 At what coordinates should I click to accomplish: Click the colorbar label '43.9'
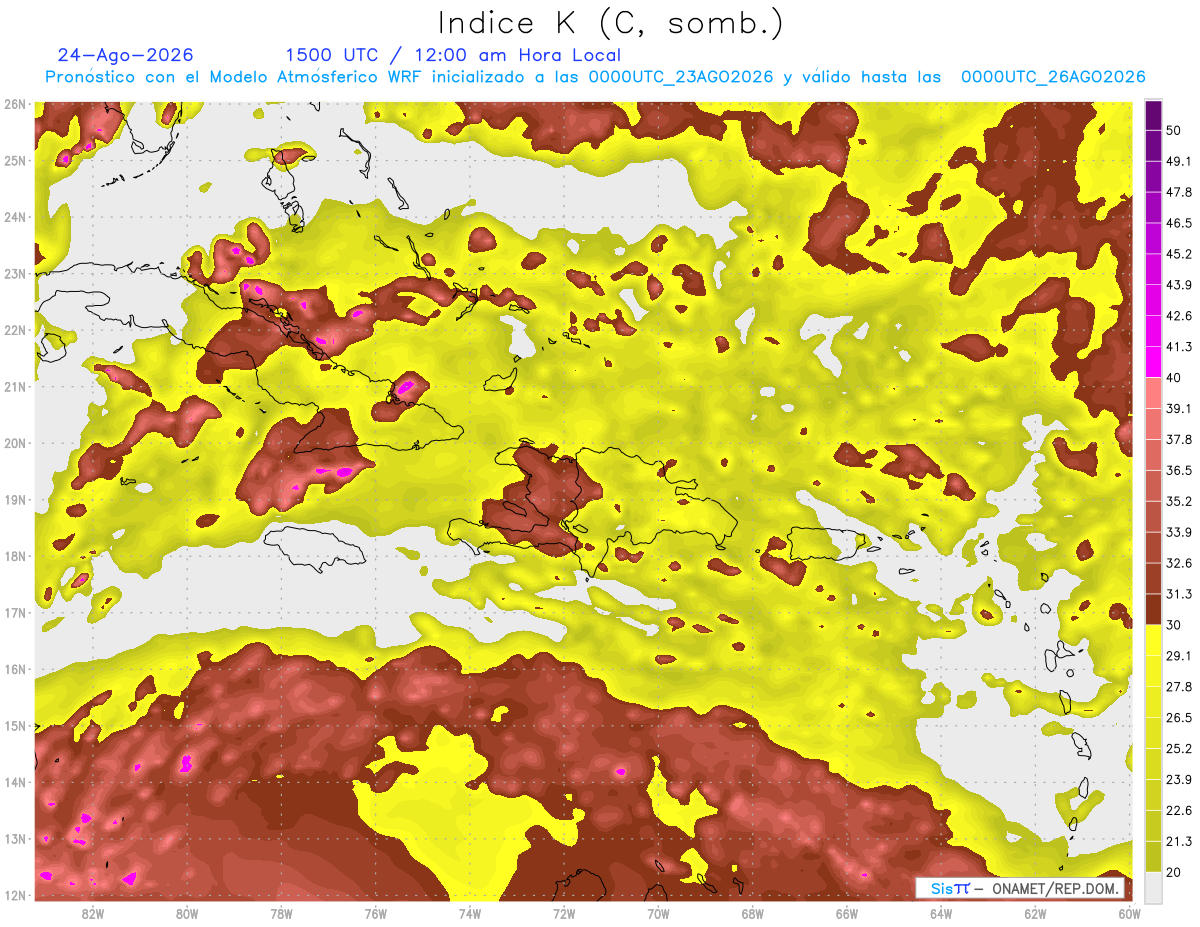[1179, 285]
